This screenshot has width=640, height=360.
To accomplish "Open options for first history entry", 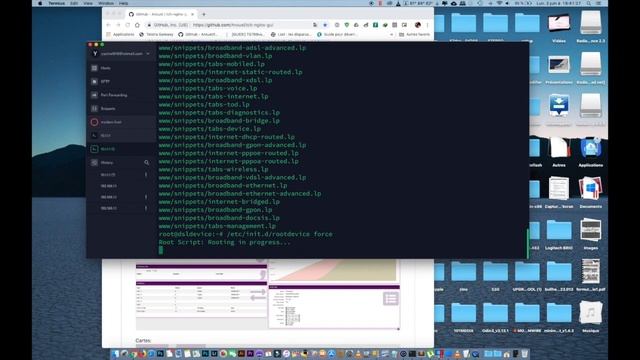I will tap(146, 175).
